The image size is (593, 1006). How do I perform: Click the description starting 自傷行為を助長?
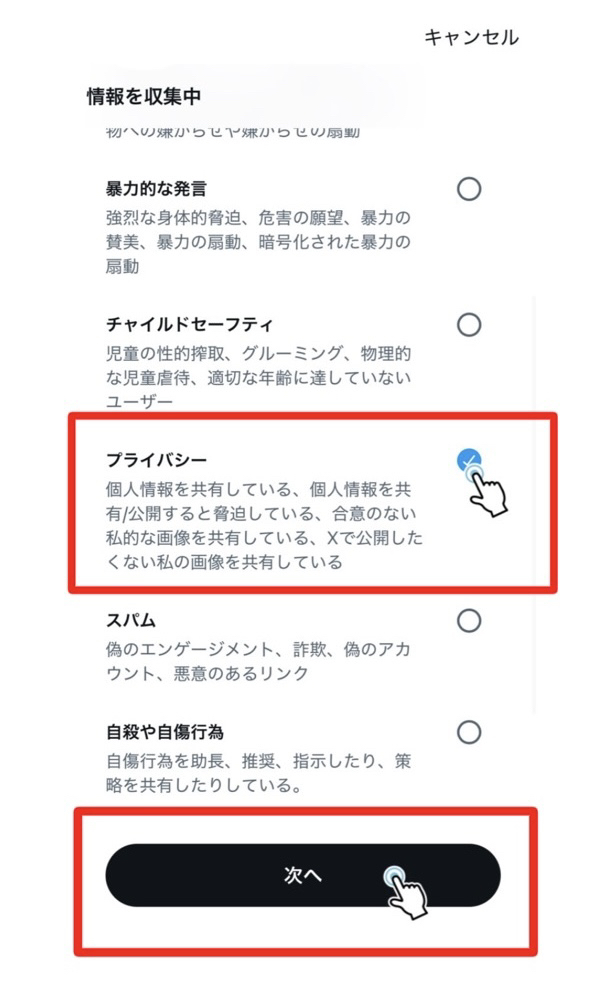click(x=258, y=773)
